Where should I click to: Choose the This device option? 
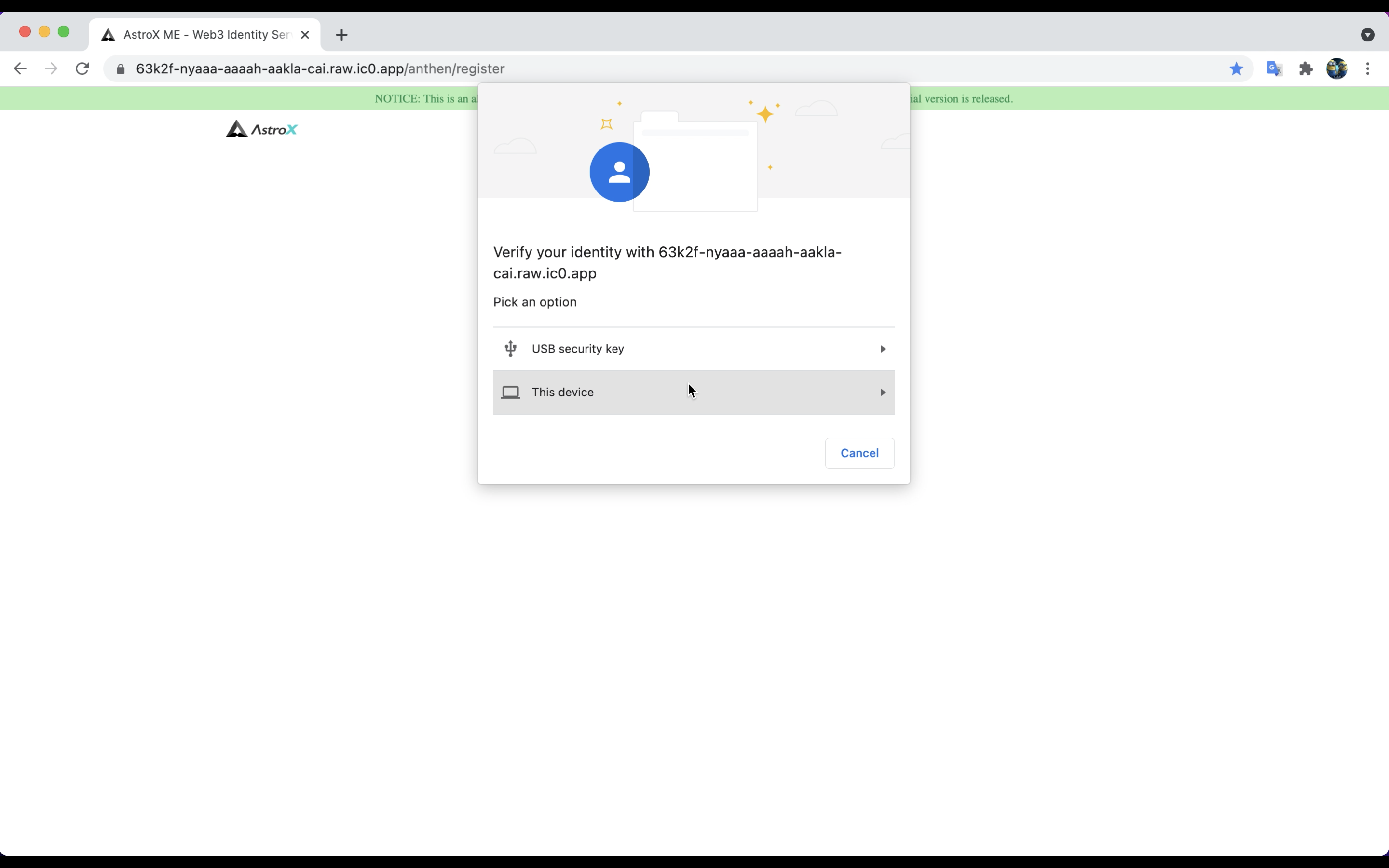coord(694,393)
